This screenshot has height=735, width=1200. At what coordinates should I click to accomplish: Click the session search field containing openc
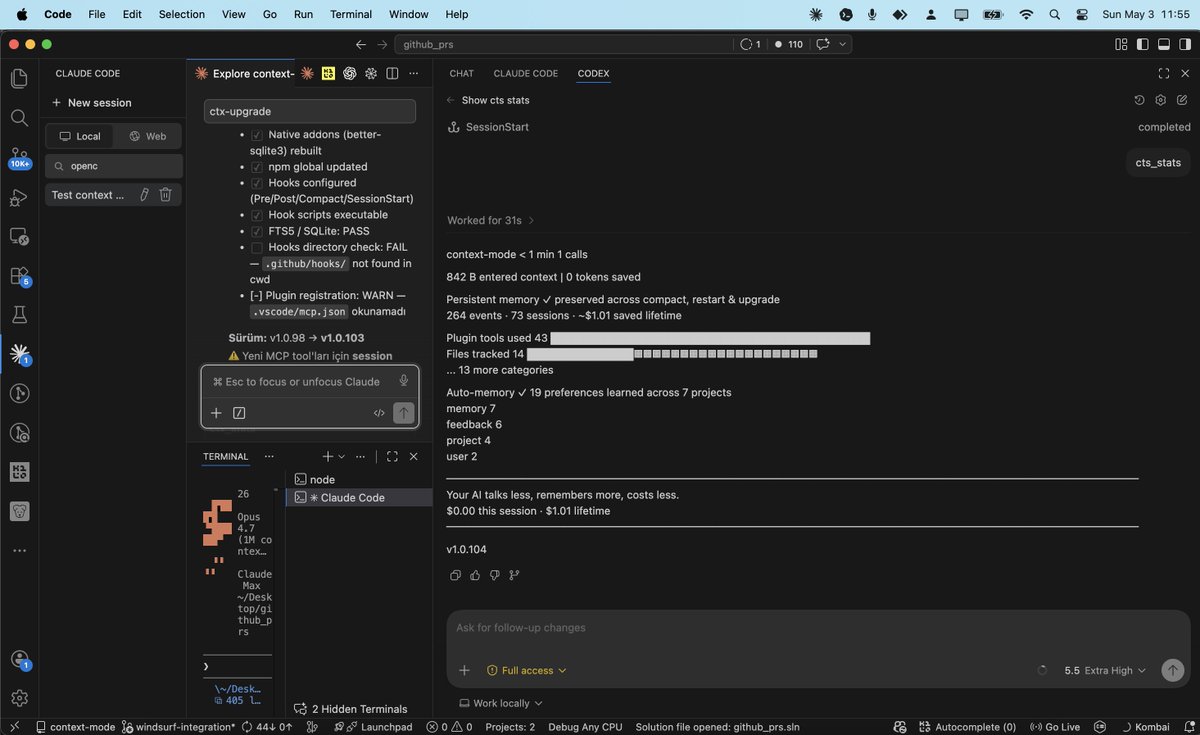(114, 166)
